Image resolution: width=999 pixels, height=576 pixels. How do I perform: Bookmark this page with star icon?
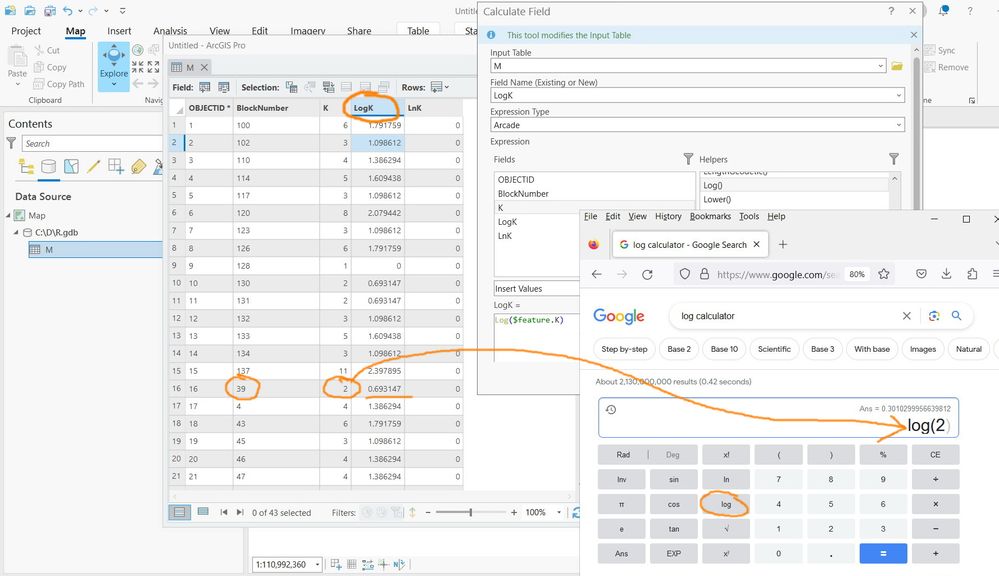click(884, 274)
